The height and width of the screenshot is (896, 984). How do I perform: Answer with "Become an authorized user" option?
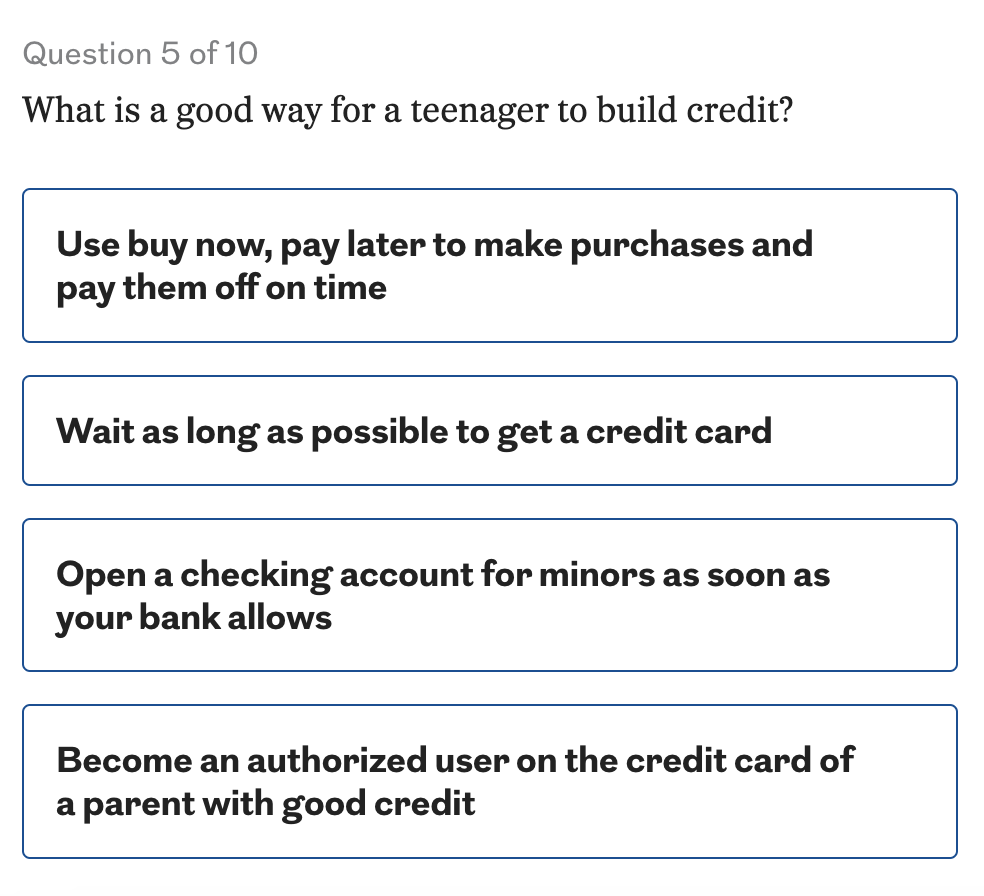point(489,781)
